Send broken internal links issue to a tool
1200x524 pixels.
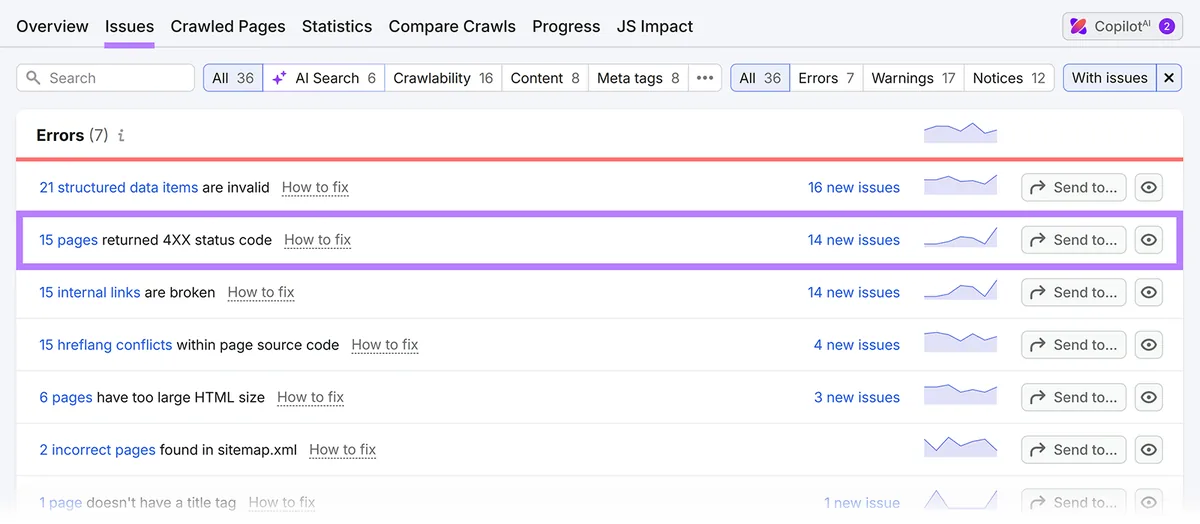[1074, 292]
